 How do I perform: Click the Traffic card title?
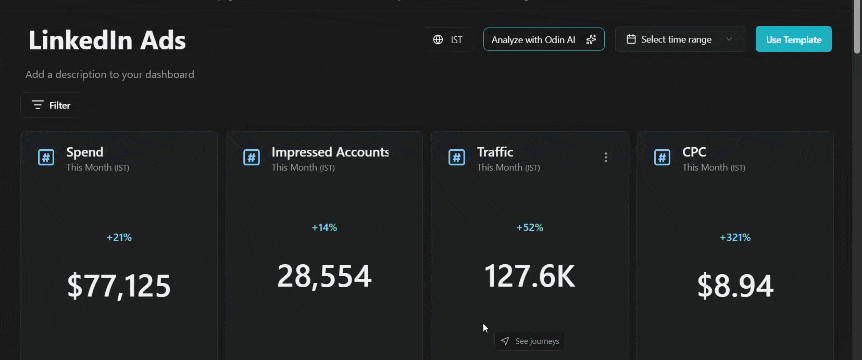(495, 152)
